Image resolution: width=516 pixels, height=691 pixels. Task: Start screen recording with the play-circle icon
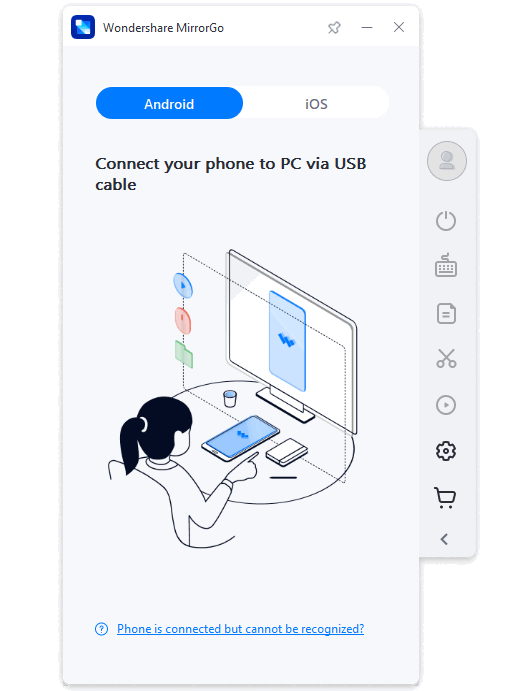coord(446,405)
